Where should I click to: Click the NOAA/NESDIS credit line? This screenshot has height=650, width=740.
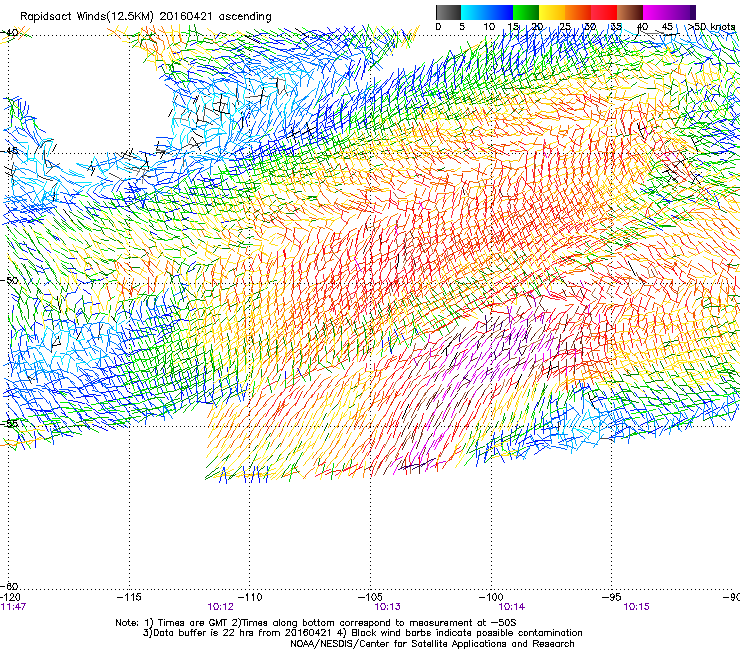click(432, 644)
